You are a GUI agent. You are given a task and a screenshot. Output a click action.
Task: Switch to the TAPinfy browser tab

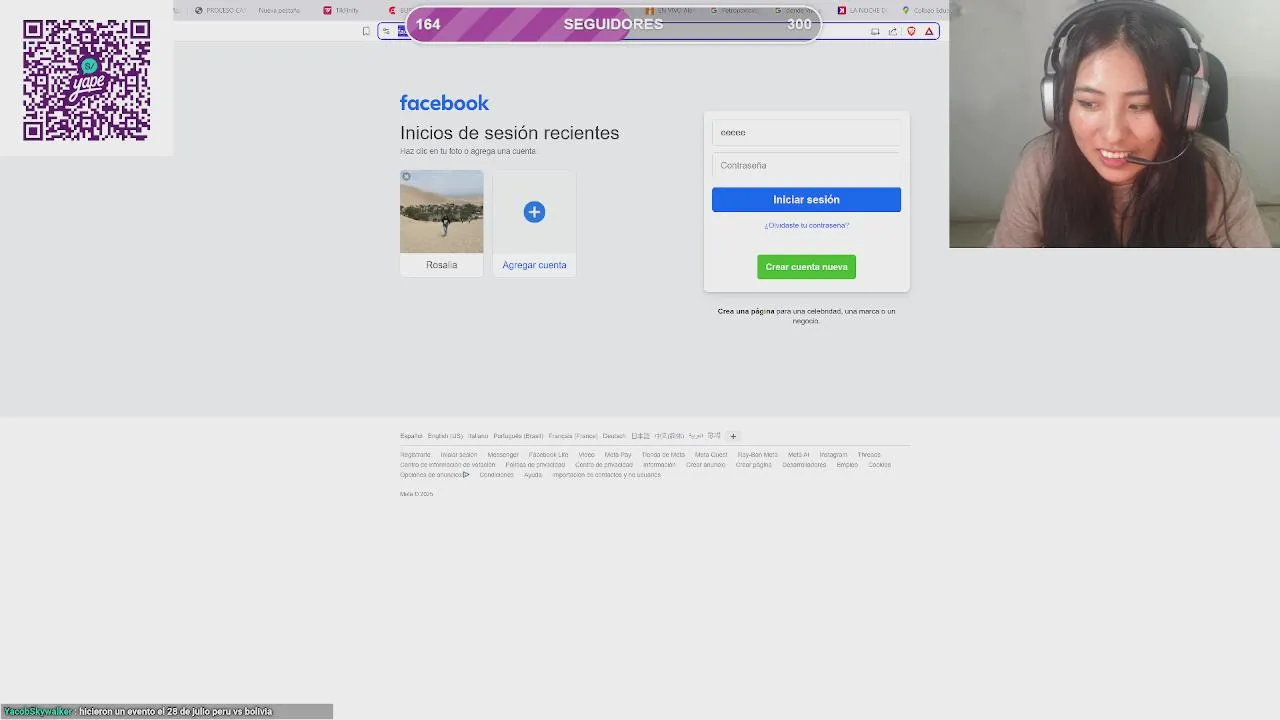click(x=342, y=10)
